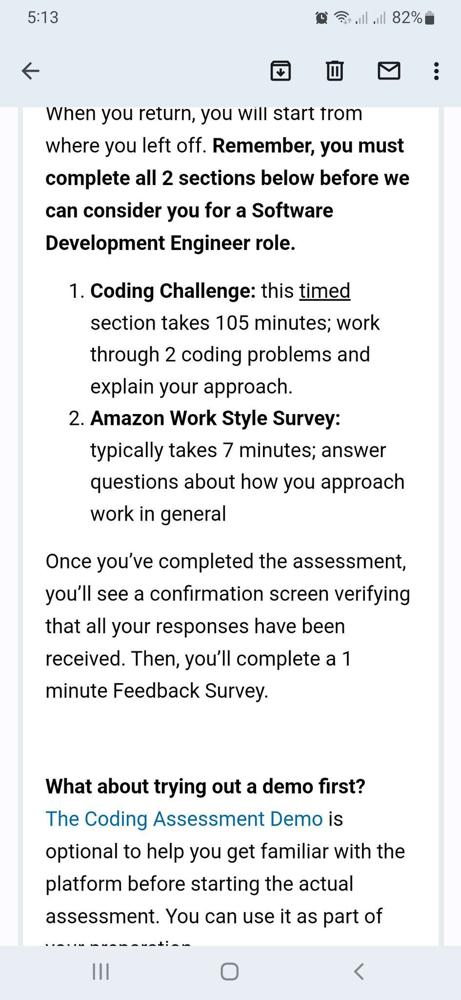Mark the email as unread
Image resolution: width=461 pixels, height=1000 pixels.
click(388, 71)
